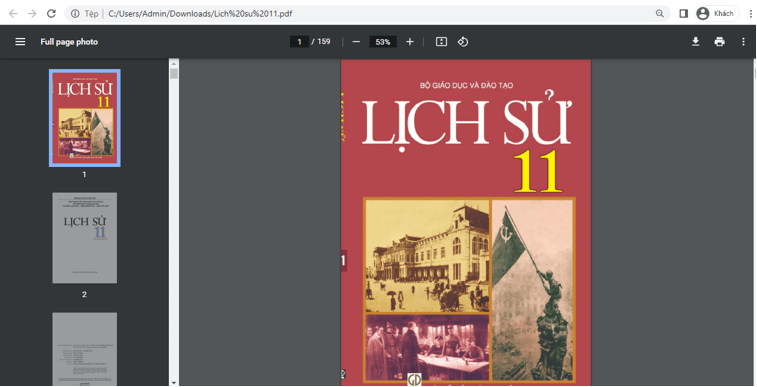Click the '/ 159' total pages text
The width and height of the screenshot is (757, 387).
(321, 41)
